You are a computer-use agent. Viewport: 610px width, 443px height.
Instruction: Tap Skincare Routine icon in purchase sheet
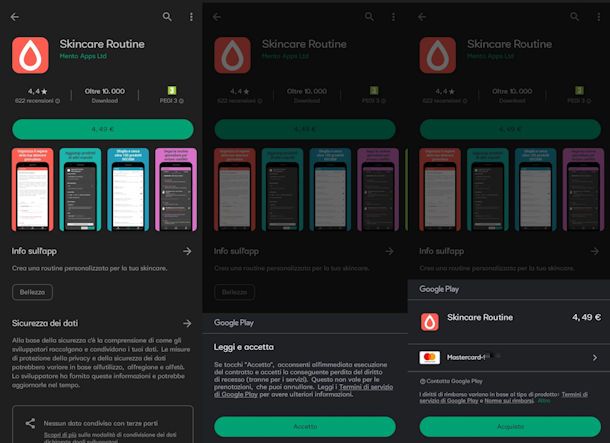point(429,322)
